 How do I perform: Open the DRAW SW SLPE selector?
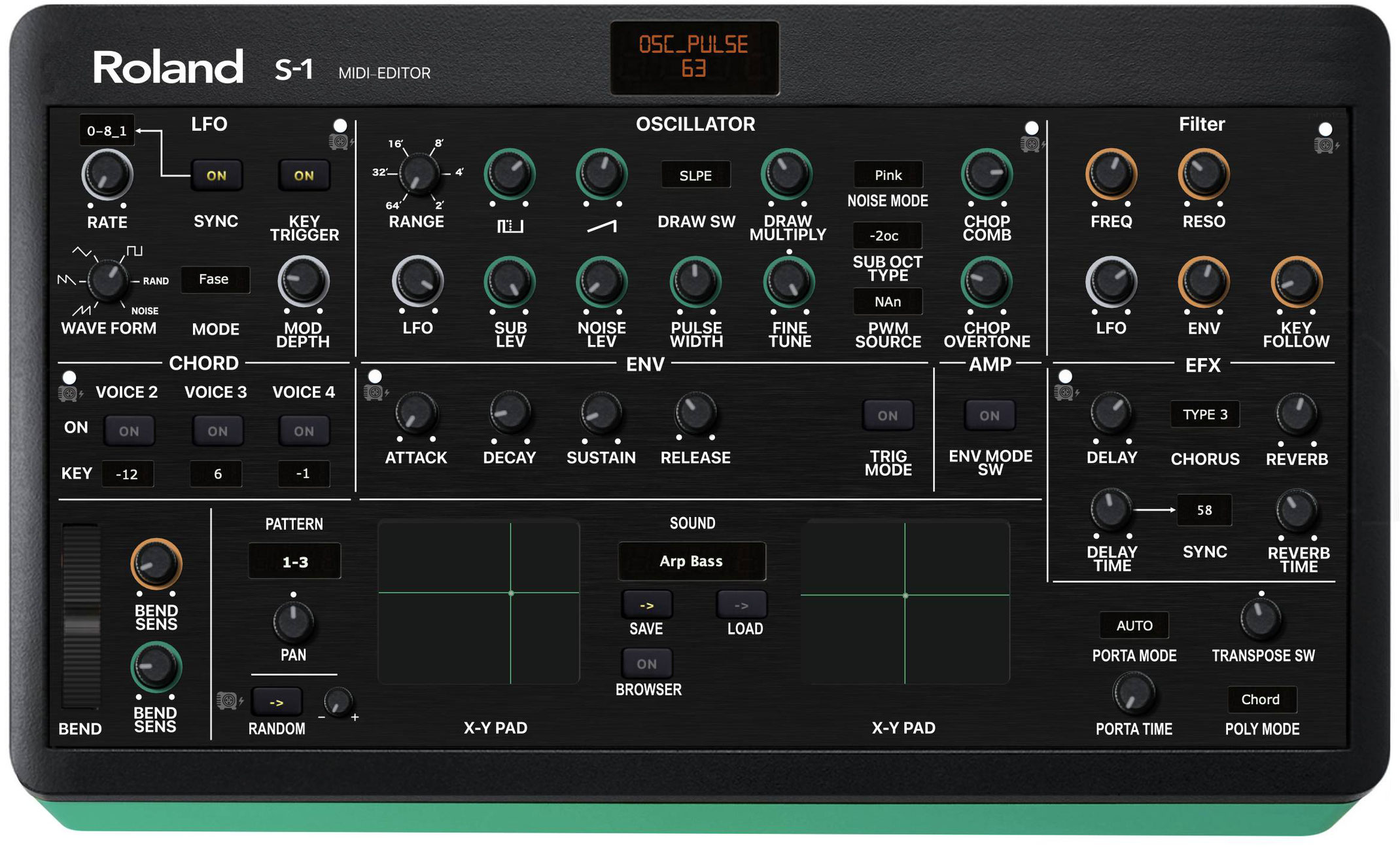[695, 175]
